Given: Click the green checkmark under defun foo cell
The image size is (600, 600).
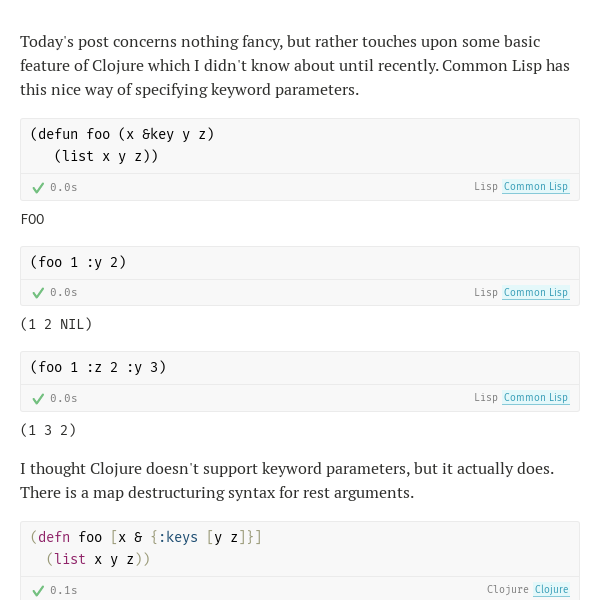Looking at the screenshot, I should tap(38, 188).
